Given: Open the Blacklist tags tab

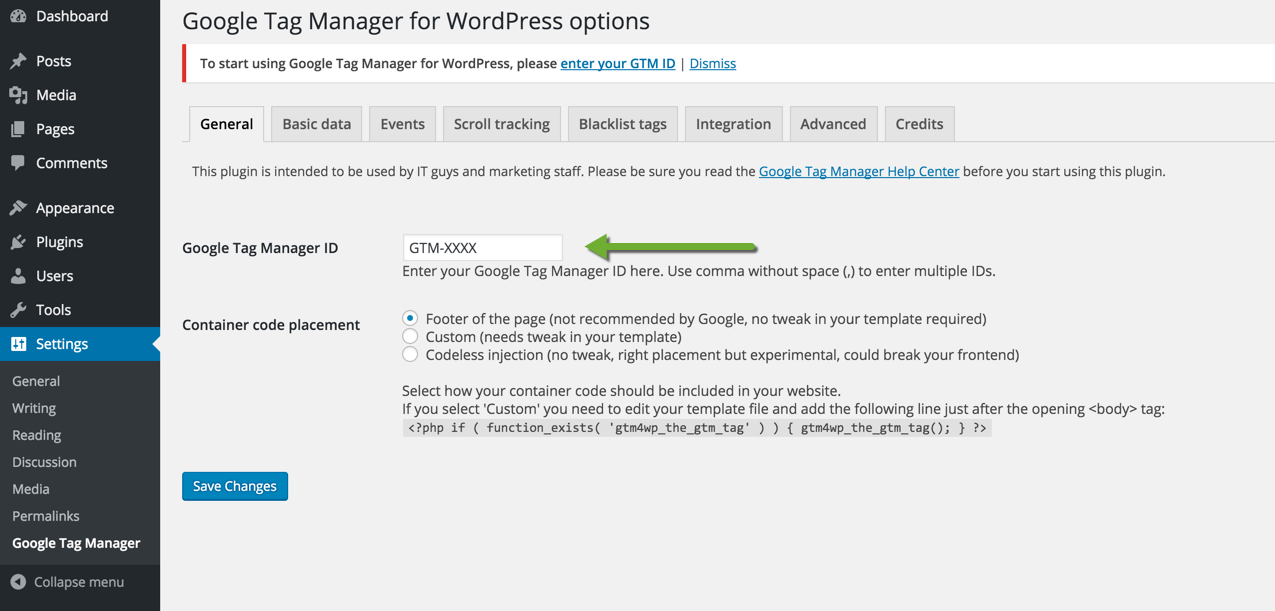Looking at the screenshot, I should click(x=622, y=124).
